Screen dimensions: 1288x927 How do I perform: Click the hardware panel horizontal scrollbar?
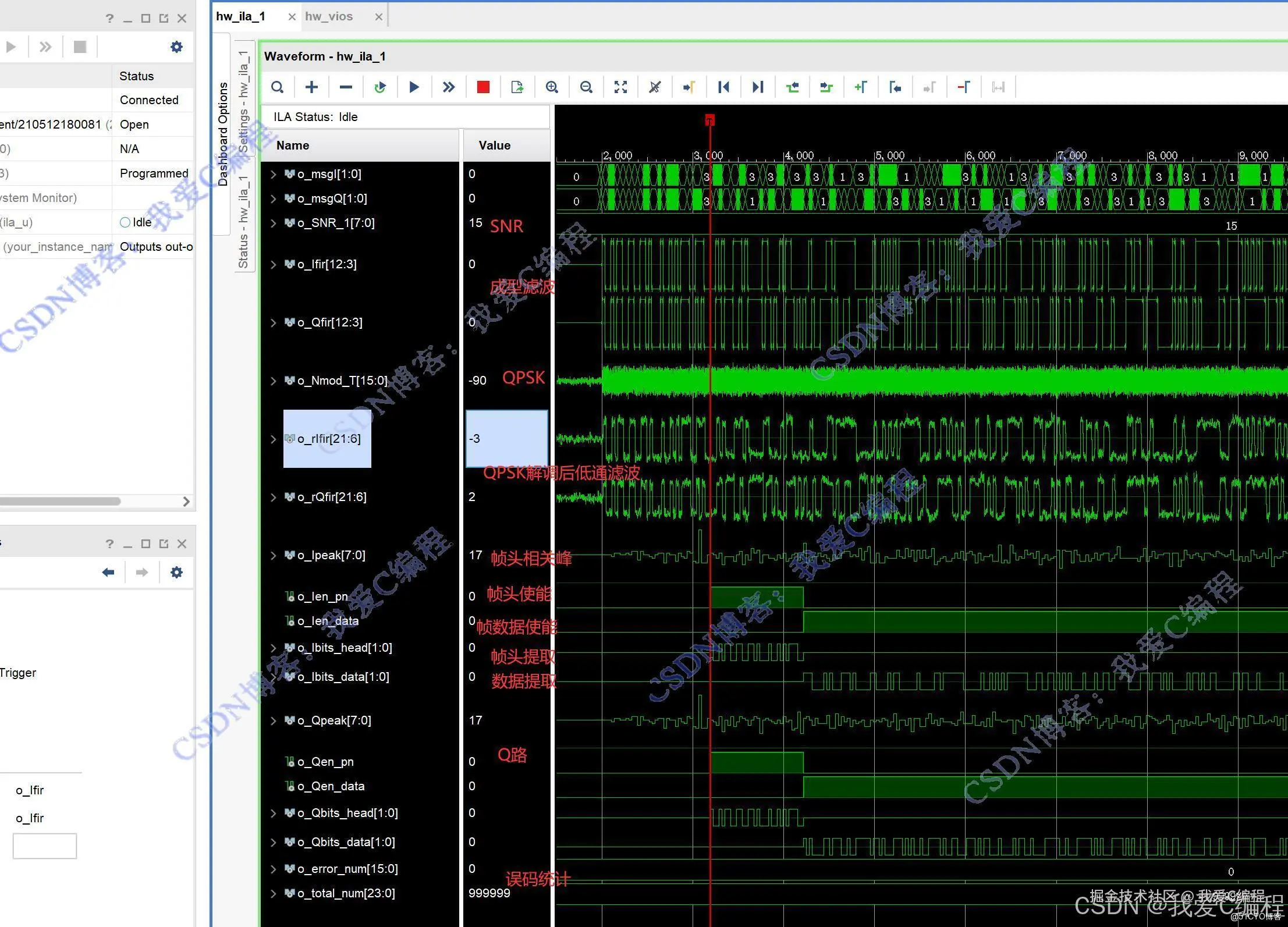(x=61, y=501)
